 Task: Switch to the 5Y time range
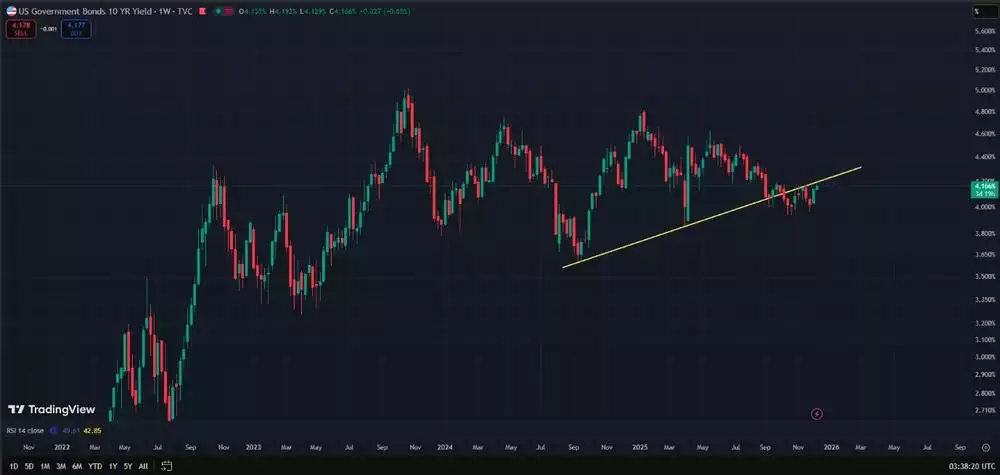click(x=127, y=466)
